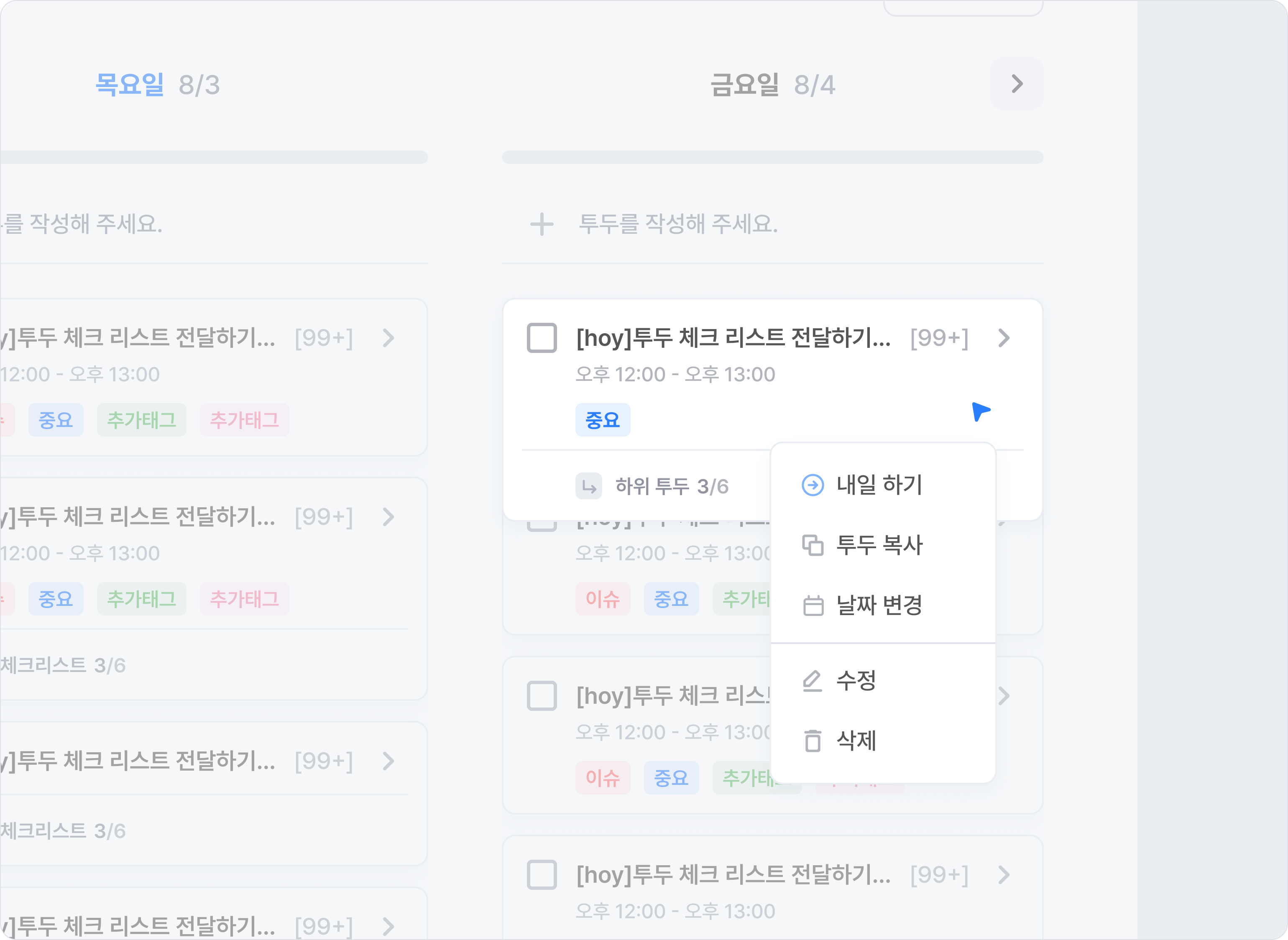This screenshot has height=940, width=1288.
Task: Click the sub-todo arrow icon beside 하위 투두
Action: tap(589, 486)
